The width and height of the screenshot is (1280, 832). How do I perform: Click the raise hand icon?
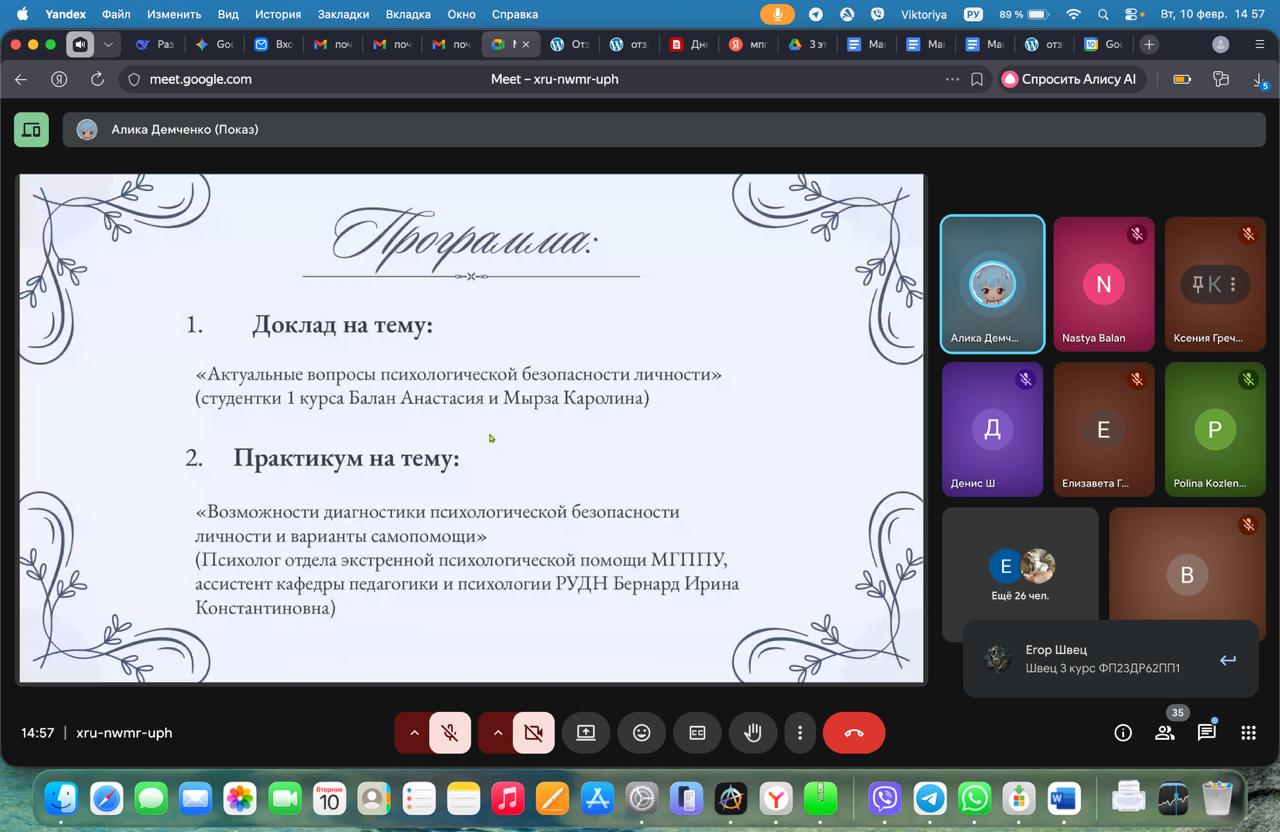753,733
